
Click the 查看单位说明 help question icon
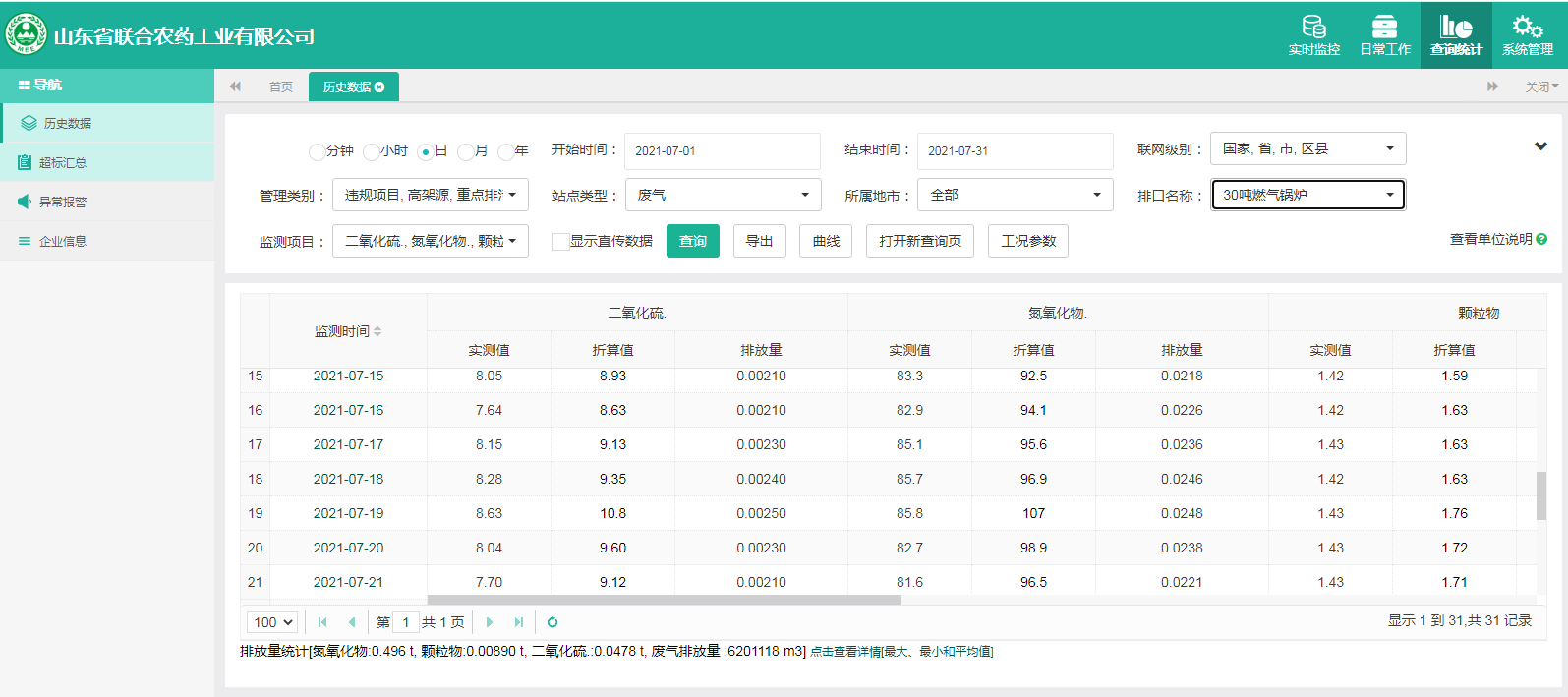(1541, 239)
